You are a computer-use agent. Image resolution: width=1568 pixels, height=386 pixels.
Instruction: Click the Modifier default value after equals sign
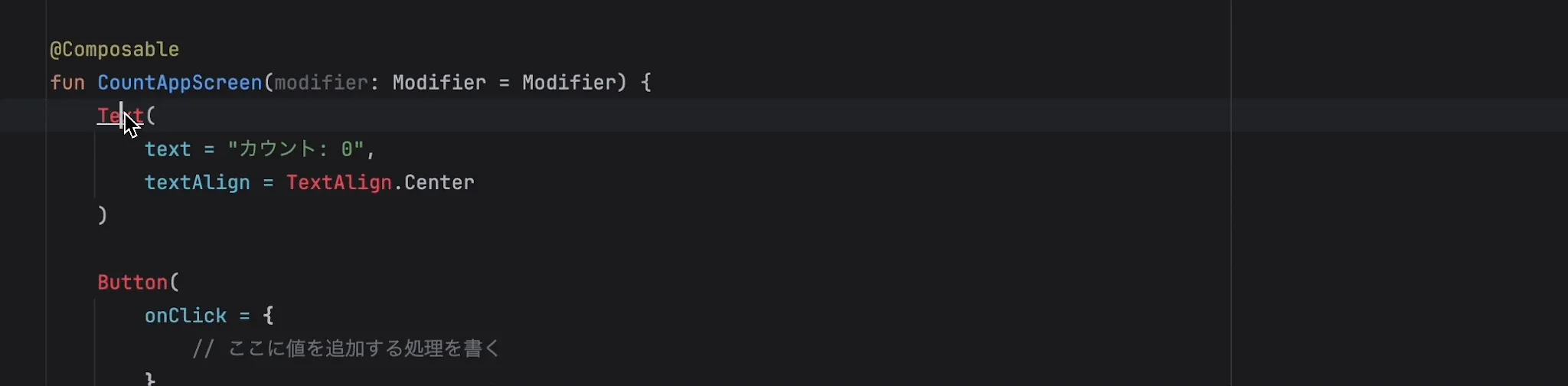click(569, 83)
